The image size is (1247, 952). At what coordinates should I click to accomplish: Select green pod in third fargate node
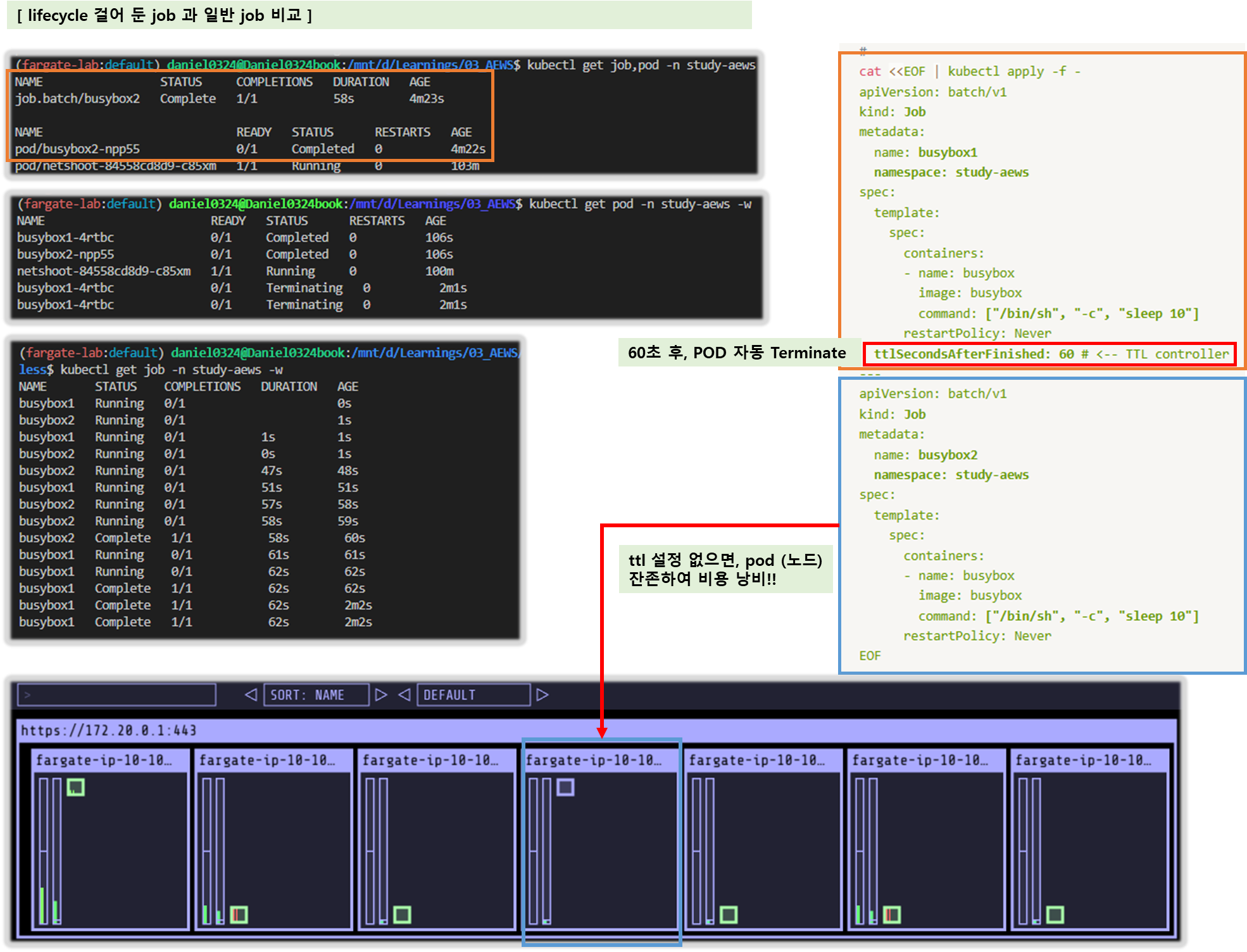[x=402, y=915]
